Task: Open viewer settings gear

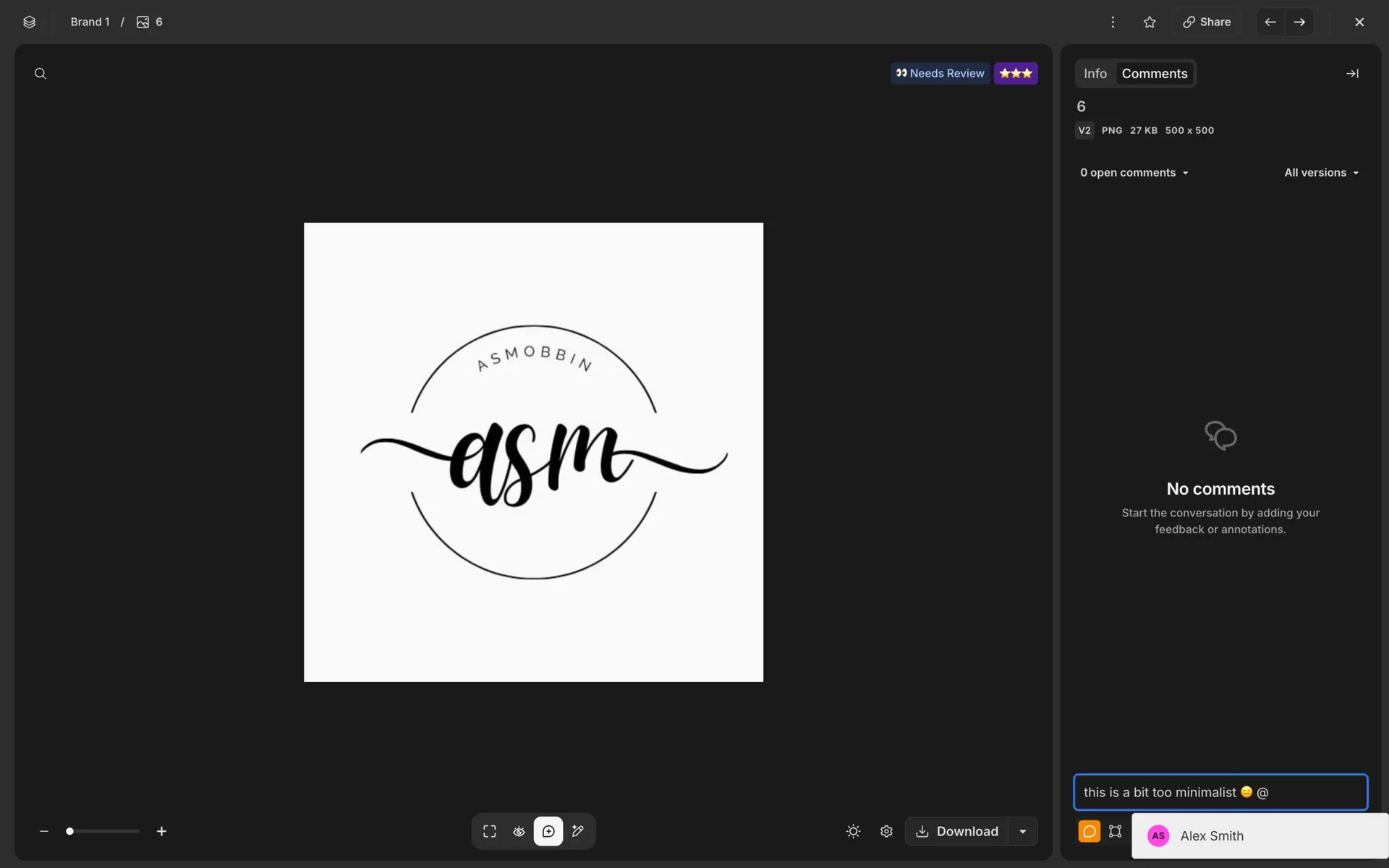Action: (x=886, y=831)
